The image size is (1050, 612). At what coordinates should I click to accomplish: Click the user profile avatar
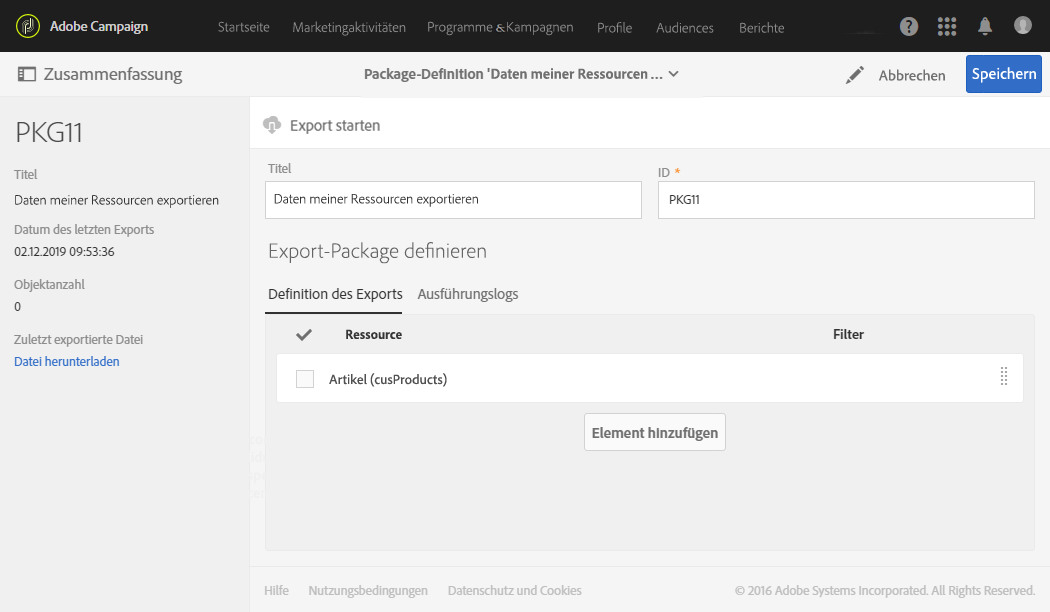[x=1022, y=26]
